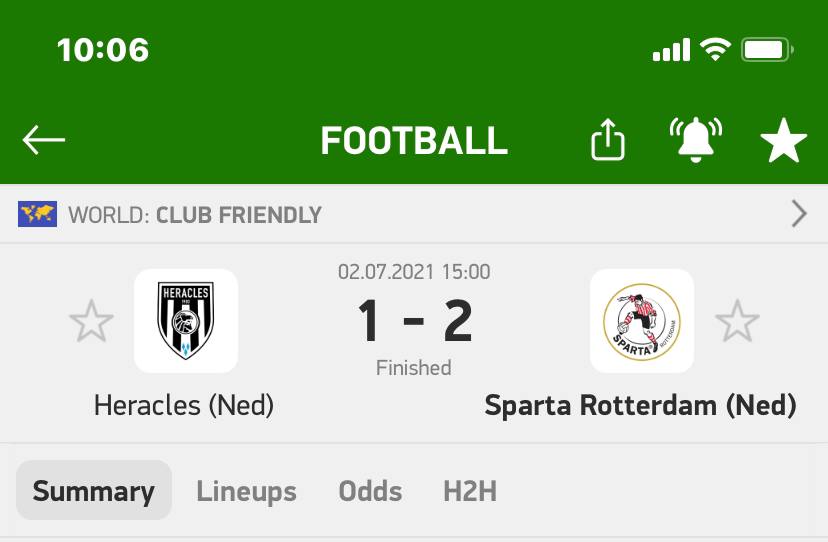Tap the Sparta Rotterdam (Ned) team name

click(x=641, y=405)
